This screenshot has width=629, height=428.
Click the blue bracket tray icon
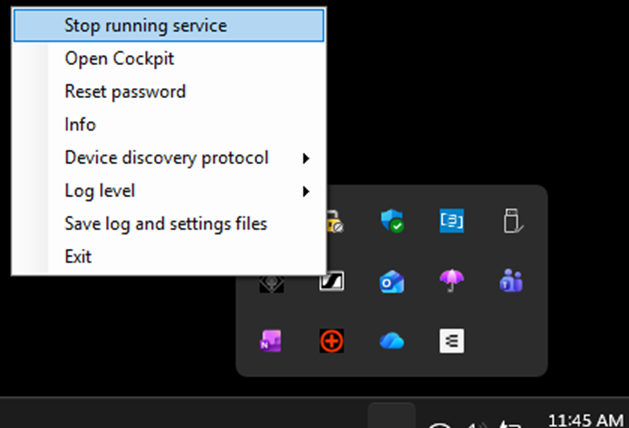click(x=452, y=222)
